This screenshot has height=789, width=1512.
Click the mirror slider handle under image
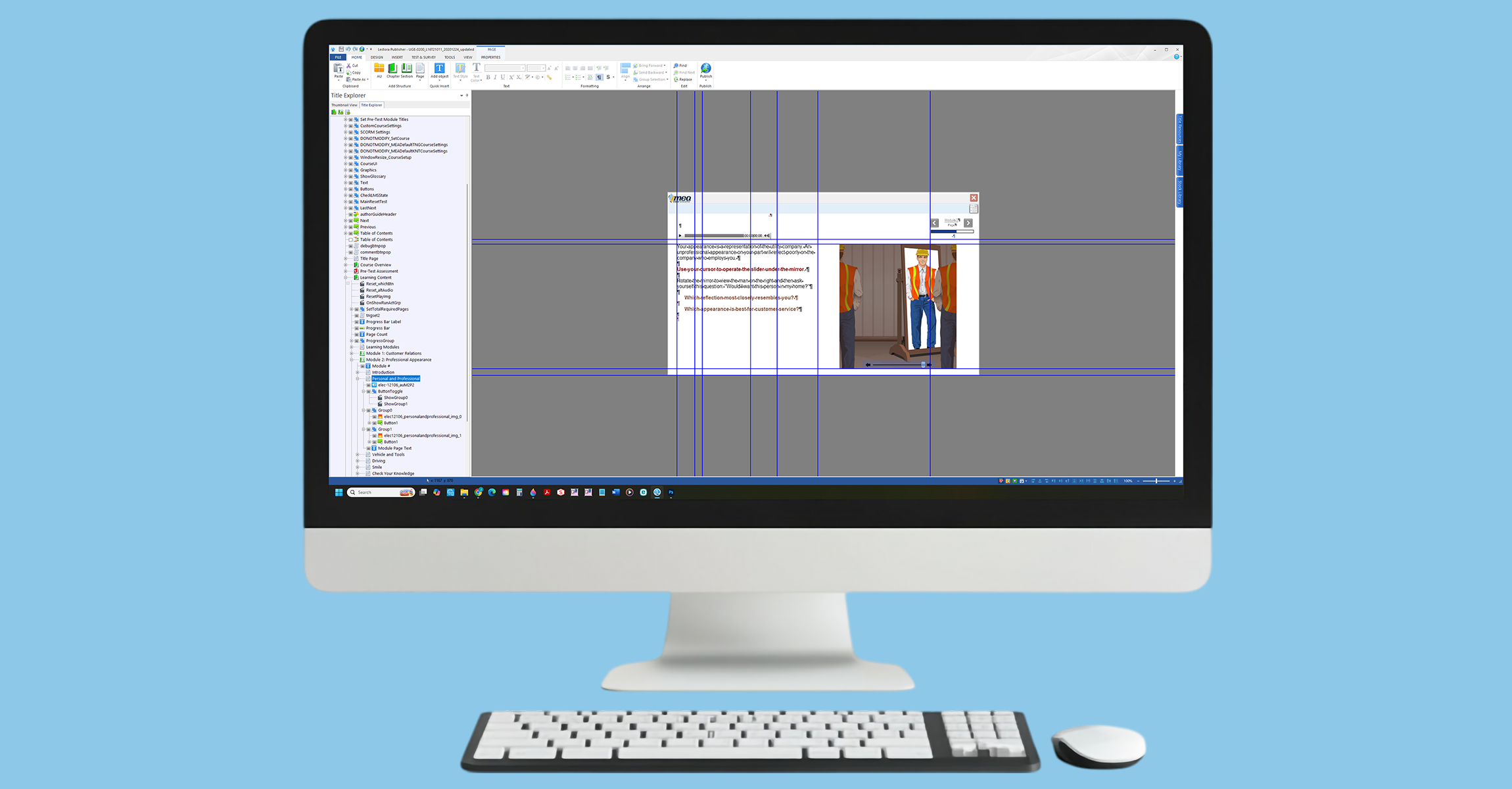(924, 364)
